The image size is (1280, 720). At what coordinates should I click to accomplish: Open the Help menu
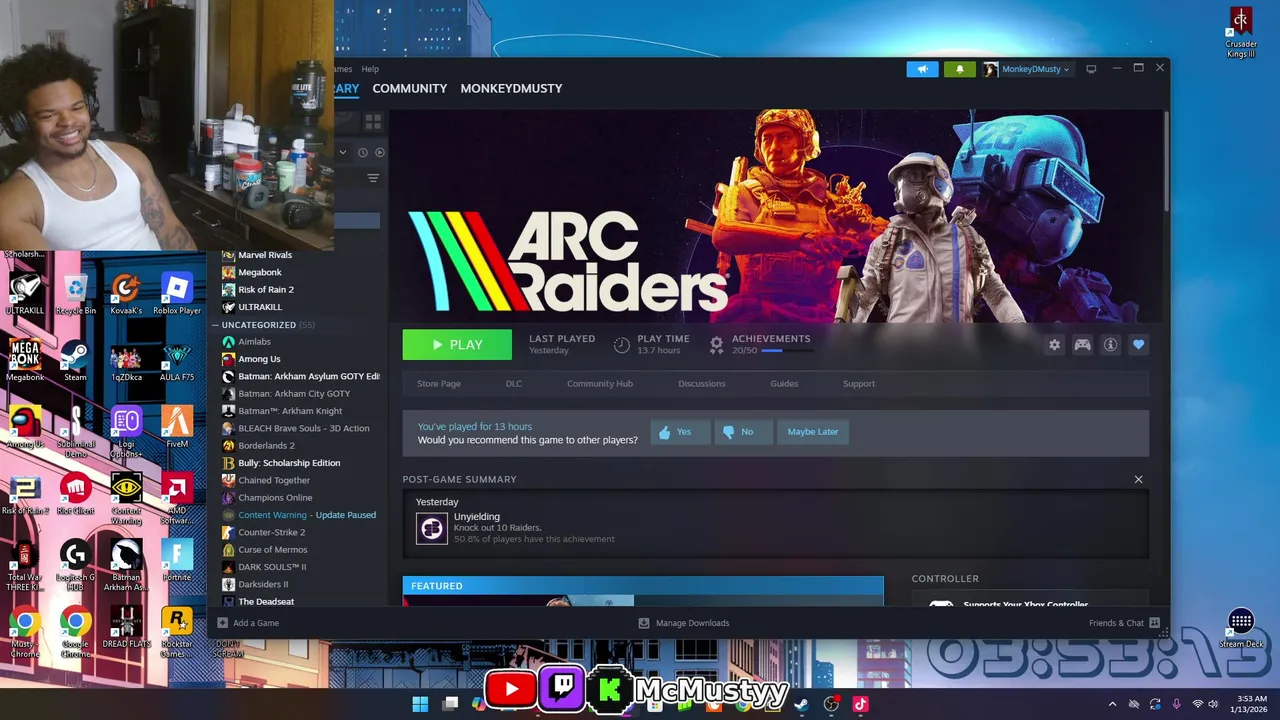tap(370, 69)
